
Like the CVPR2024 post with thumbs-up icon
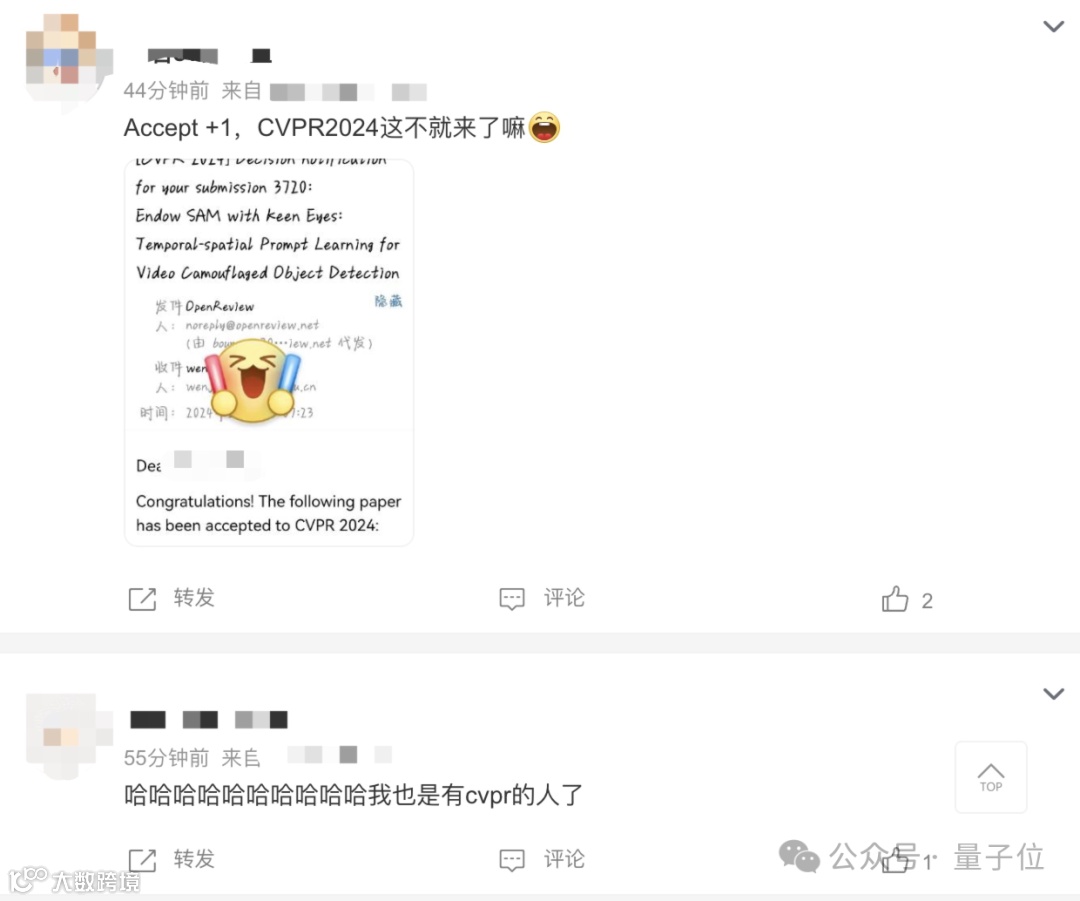[x=895, y=599]
